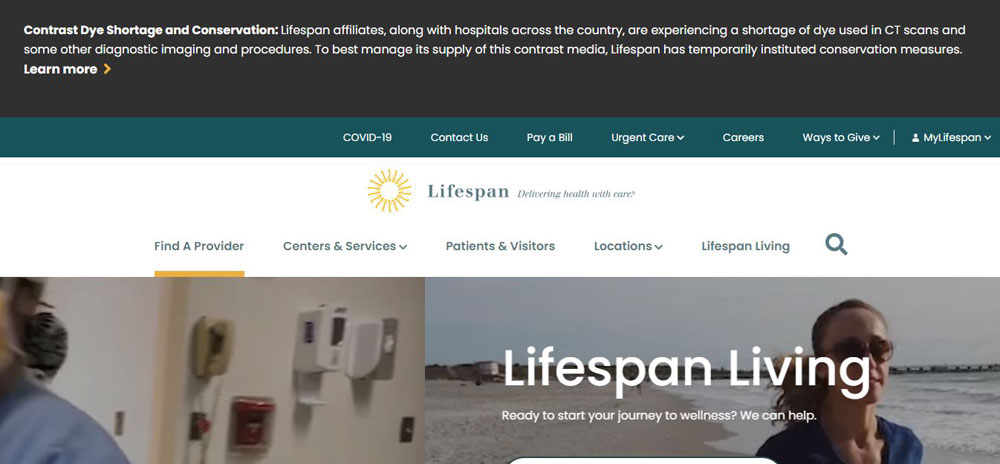Visit the Careers link

point(743,138)
